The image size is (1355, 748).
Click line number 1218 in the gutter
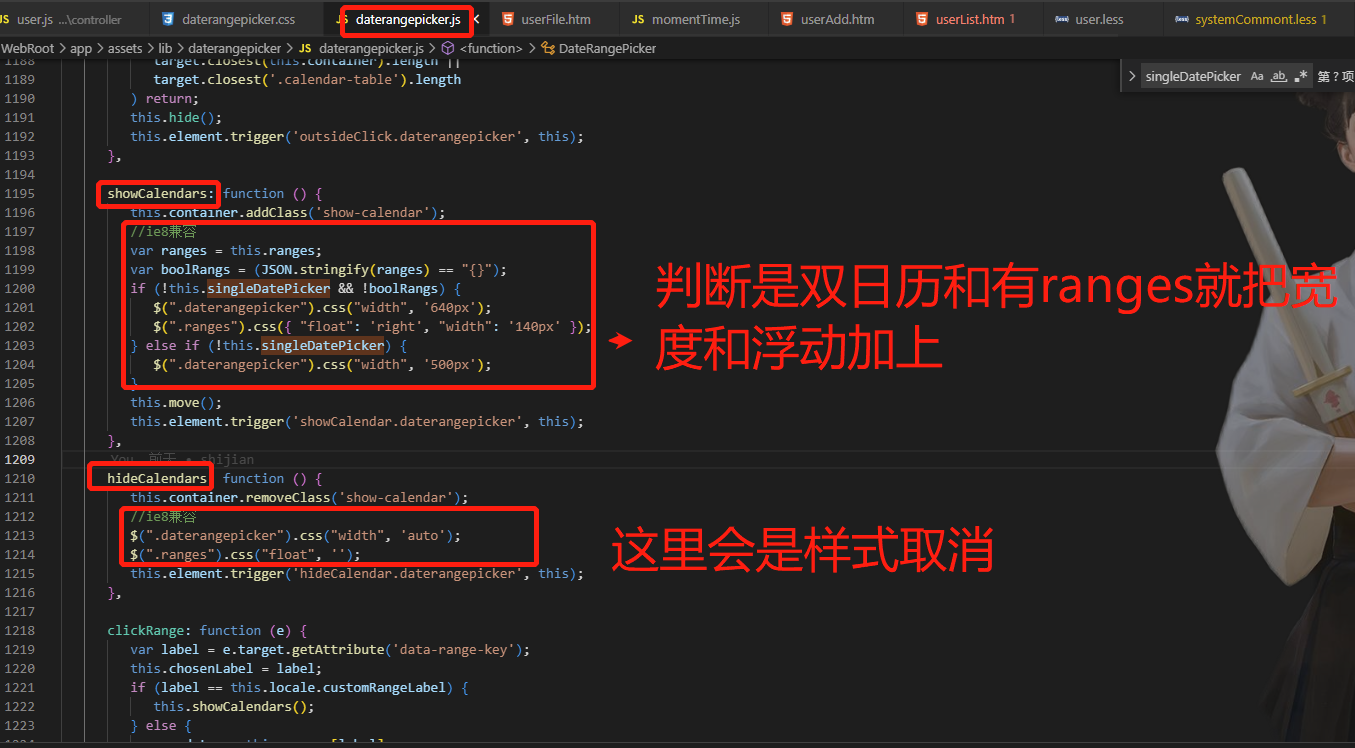pyautogui.click(x=18, y=630)
